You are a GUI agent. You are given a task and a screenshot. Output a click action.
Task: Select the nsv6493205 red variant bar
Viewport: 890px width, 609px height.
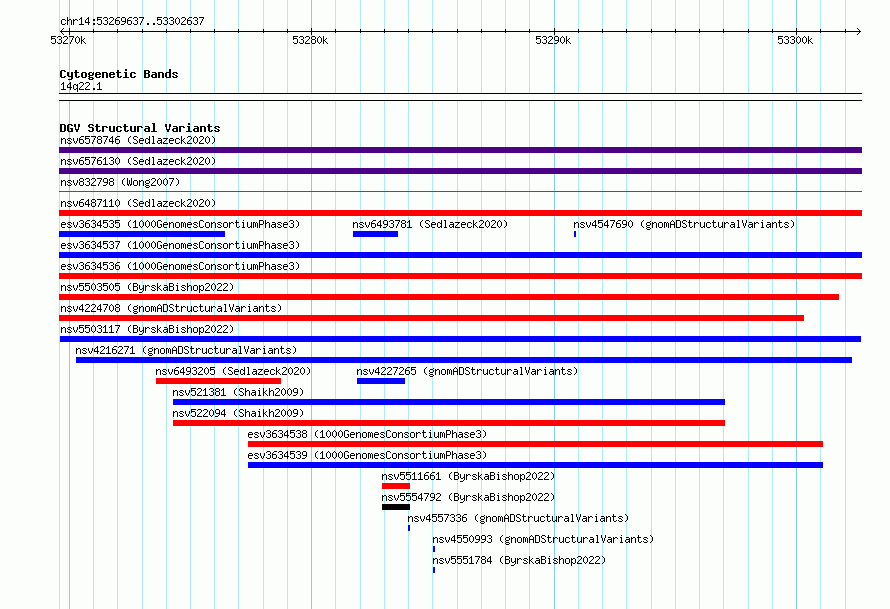pos(219,381)
